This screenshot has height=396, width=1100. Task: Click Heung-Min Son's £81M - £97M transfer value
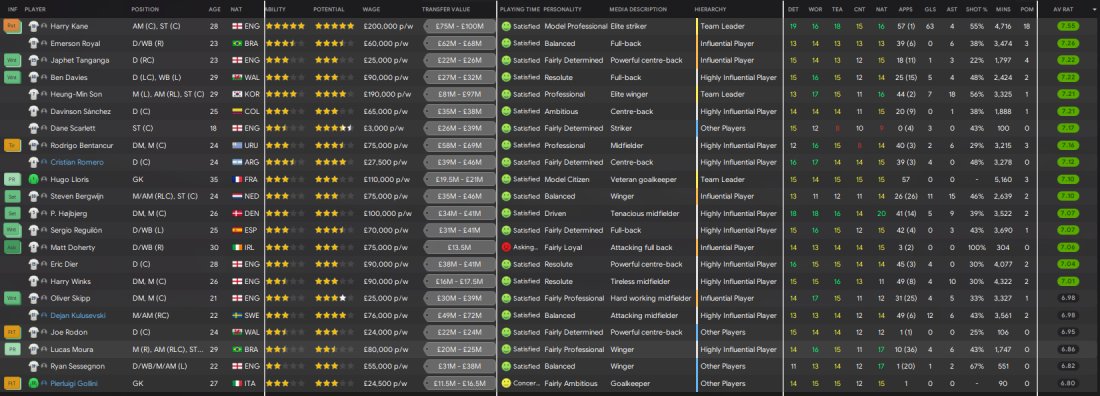[459, 94]
